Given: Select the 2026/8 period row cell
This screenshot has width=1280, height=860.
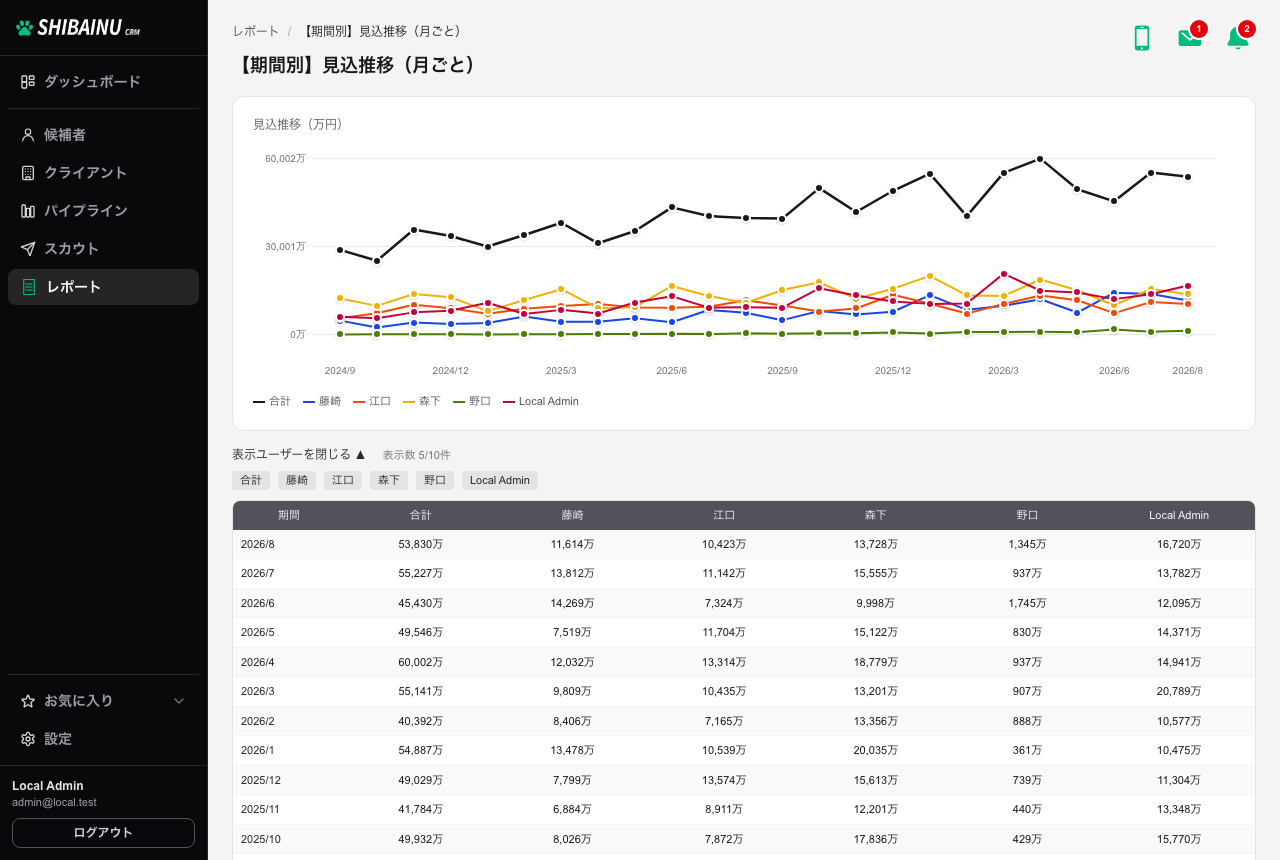Looking at the screenshot, I should tap(289, 544).
